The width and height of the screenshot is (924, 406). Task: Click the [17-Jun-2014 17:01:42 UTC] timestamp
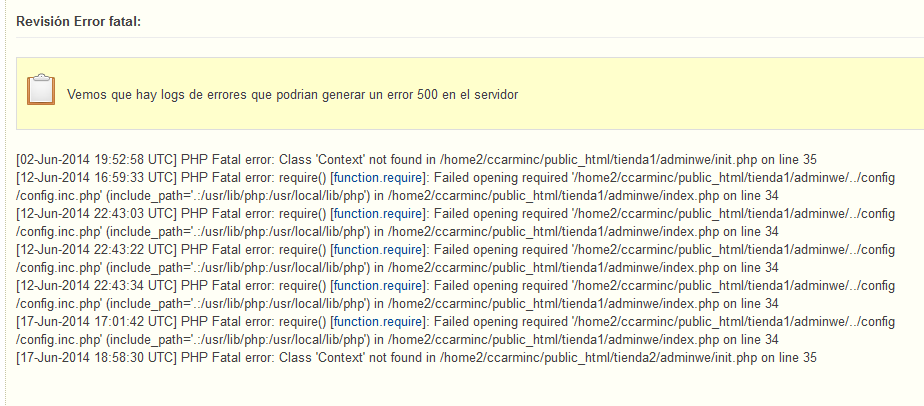pyautogui.click(x=97, y=322)
